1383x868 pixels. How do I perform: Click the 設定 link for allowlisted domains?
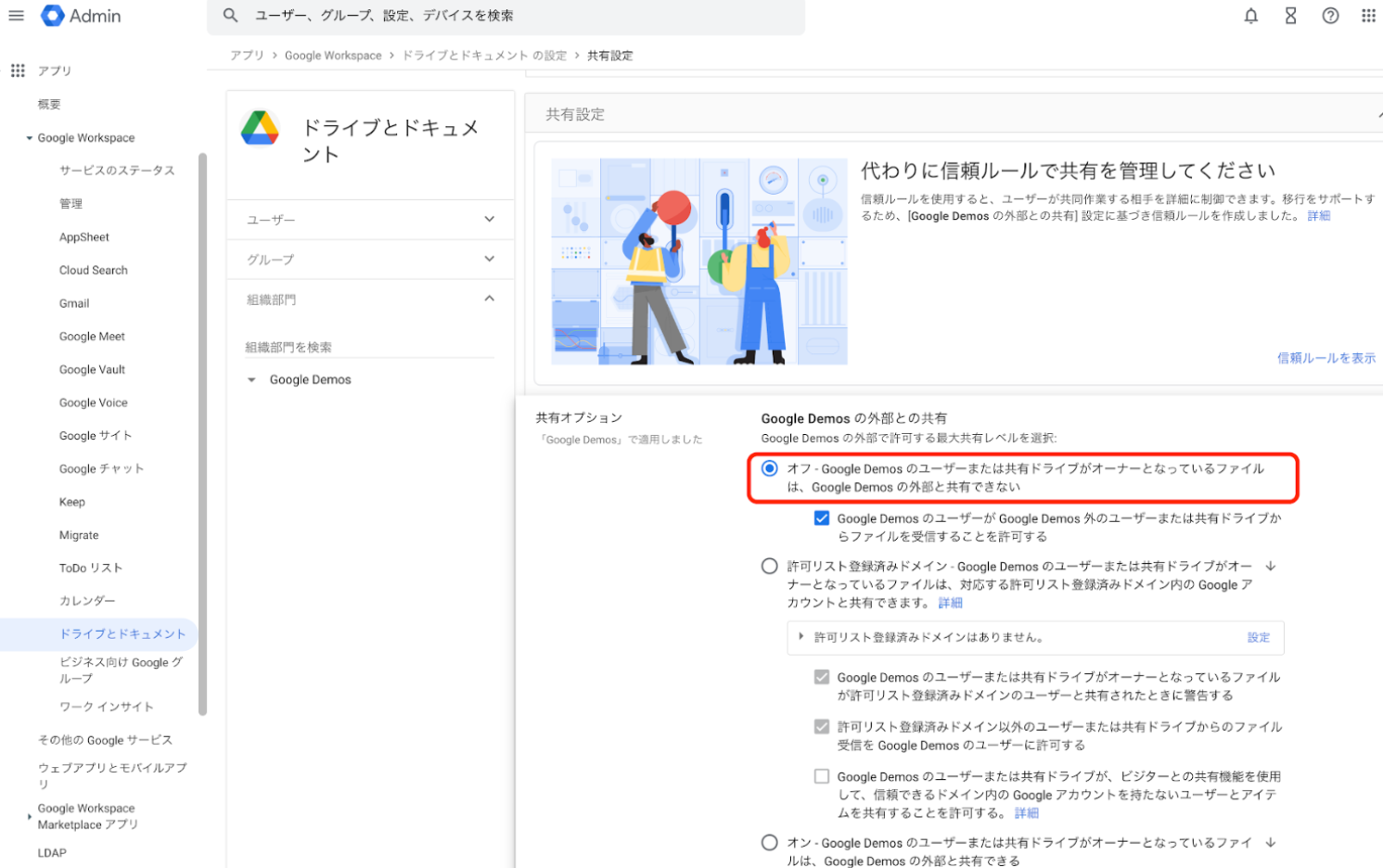[1258, 637]
